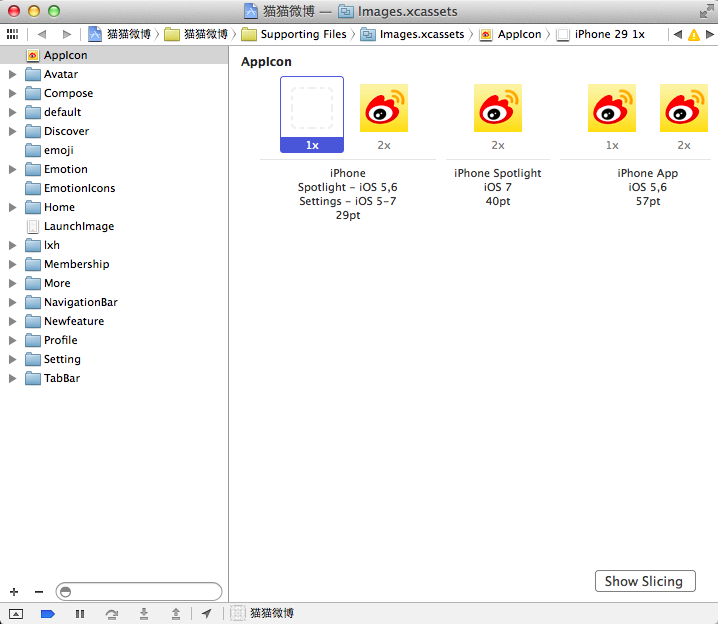Enter full screen via the title bar arrows
The image size is (718, 624).
(707, 11)
